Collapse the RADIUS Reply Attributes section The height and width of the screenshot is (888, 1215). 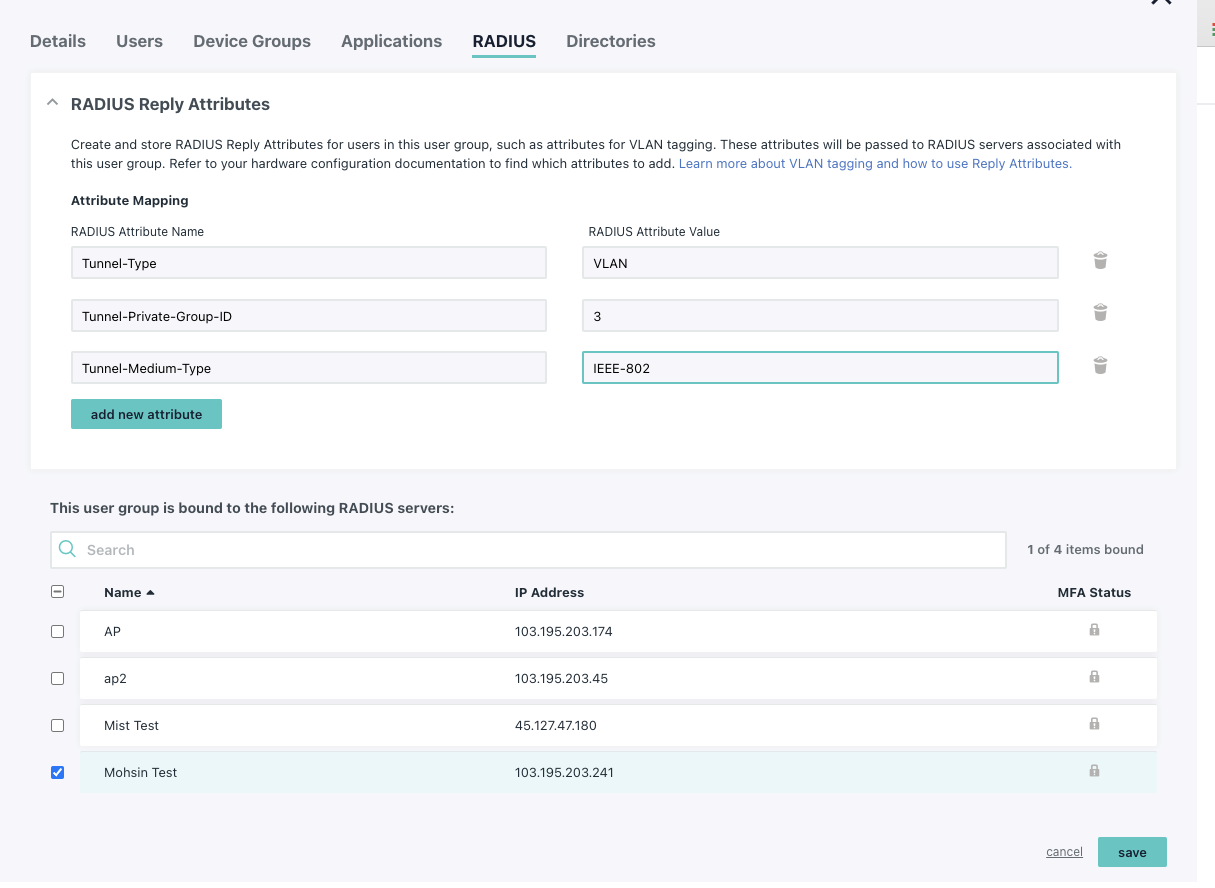[x=50, y=103]
